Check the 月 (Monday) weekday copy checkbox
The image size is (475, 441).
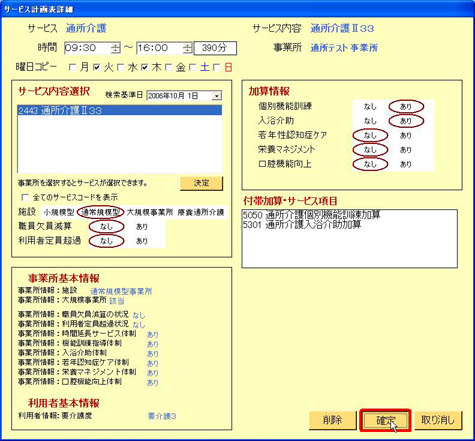[72, 68]
